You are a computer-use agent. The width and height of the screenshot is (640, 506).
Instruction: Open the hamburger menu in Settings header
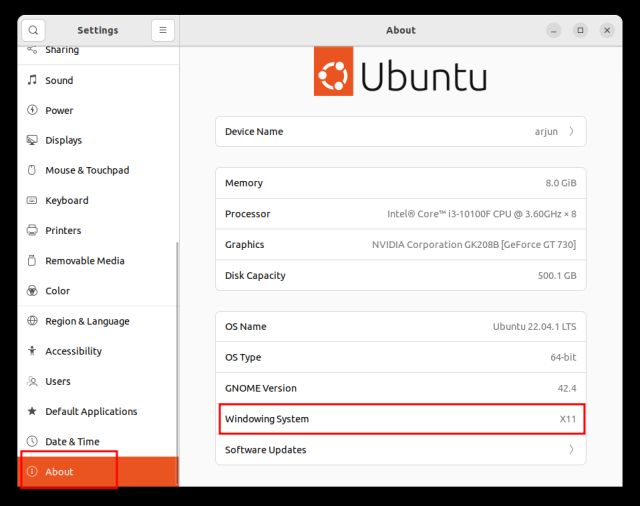163,30
